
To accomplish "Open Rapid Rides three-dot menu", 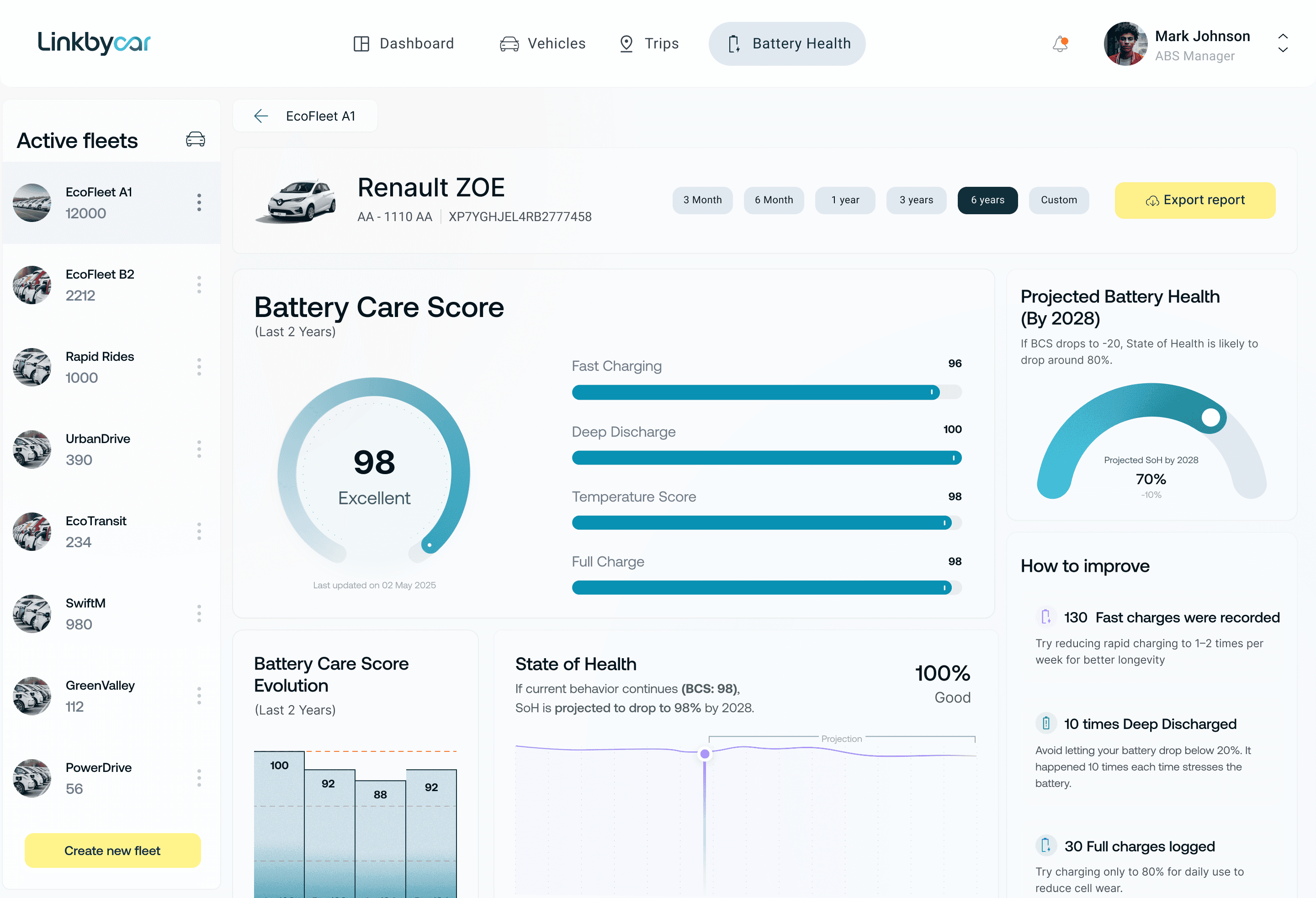I will point(199,367).
